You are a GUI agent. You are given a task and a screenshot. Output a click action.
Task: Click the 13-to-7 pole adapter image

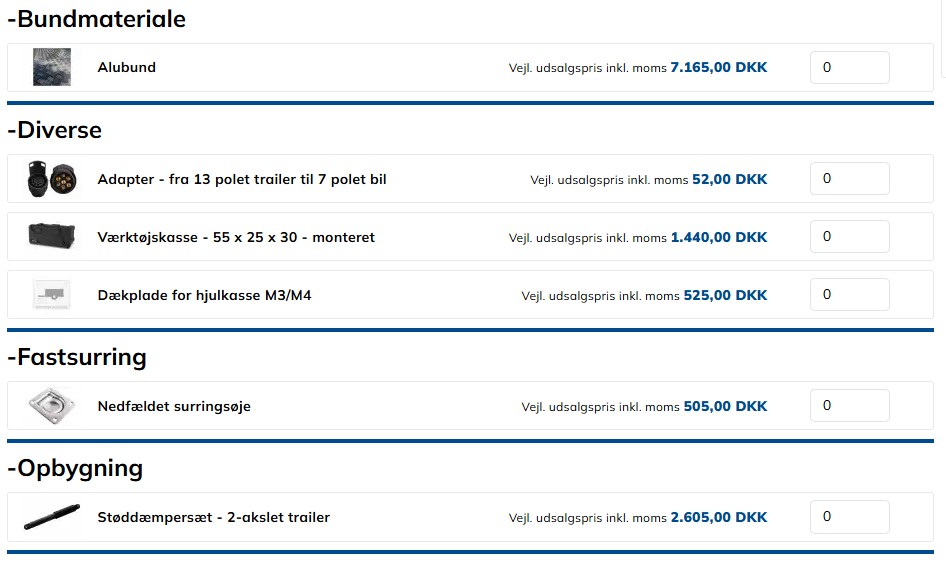tap(51, 180)
